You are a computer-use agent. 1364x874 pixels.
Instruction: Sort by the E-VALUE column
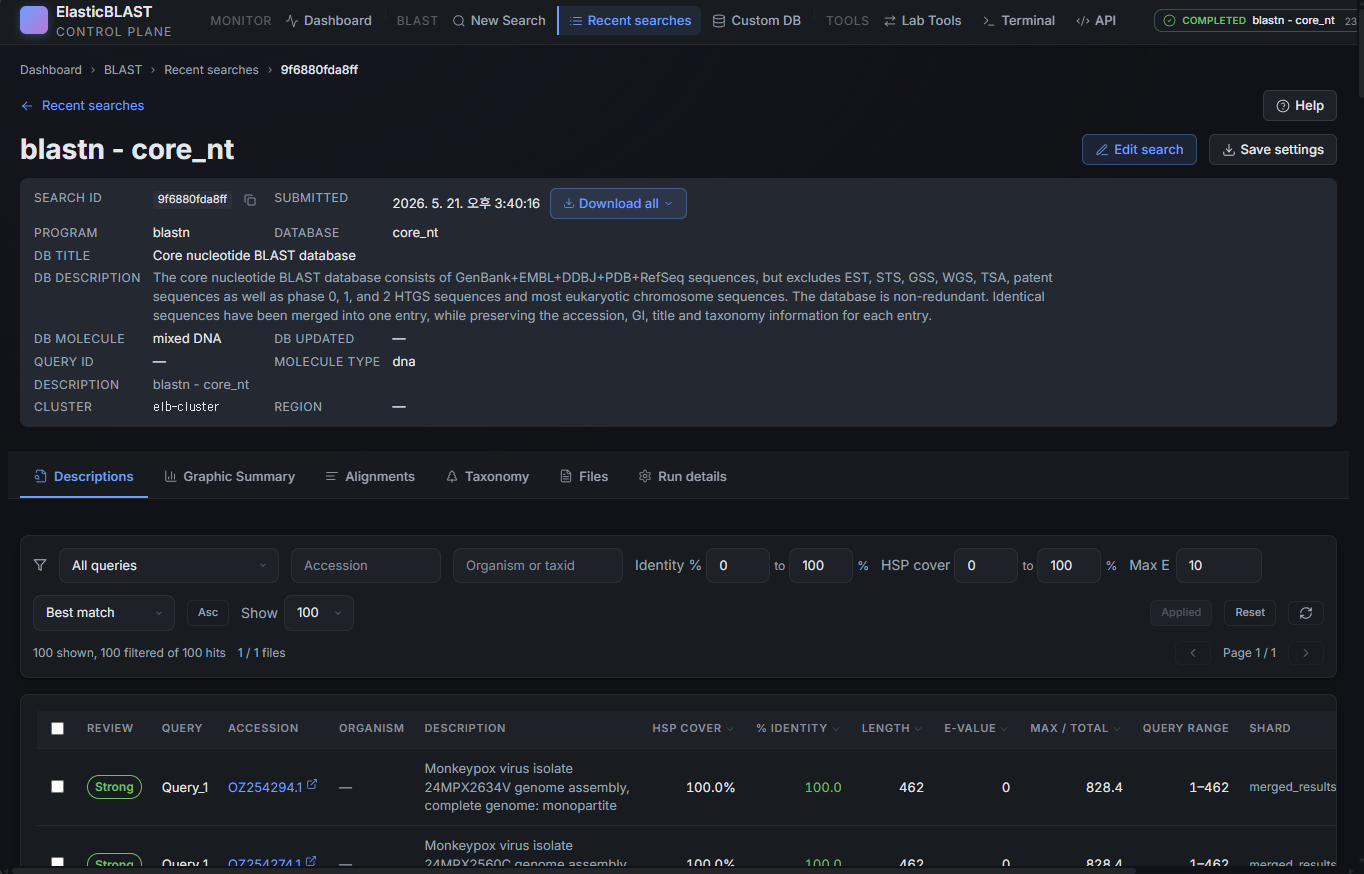975,728
